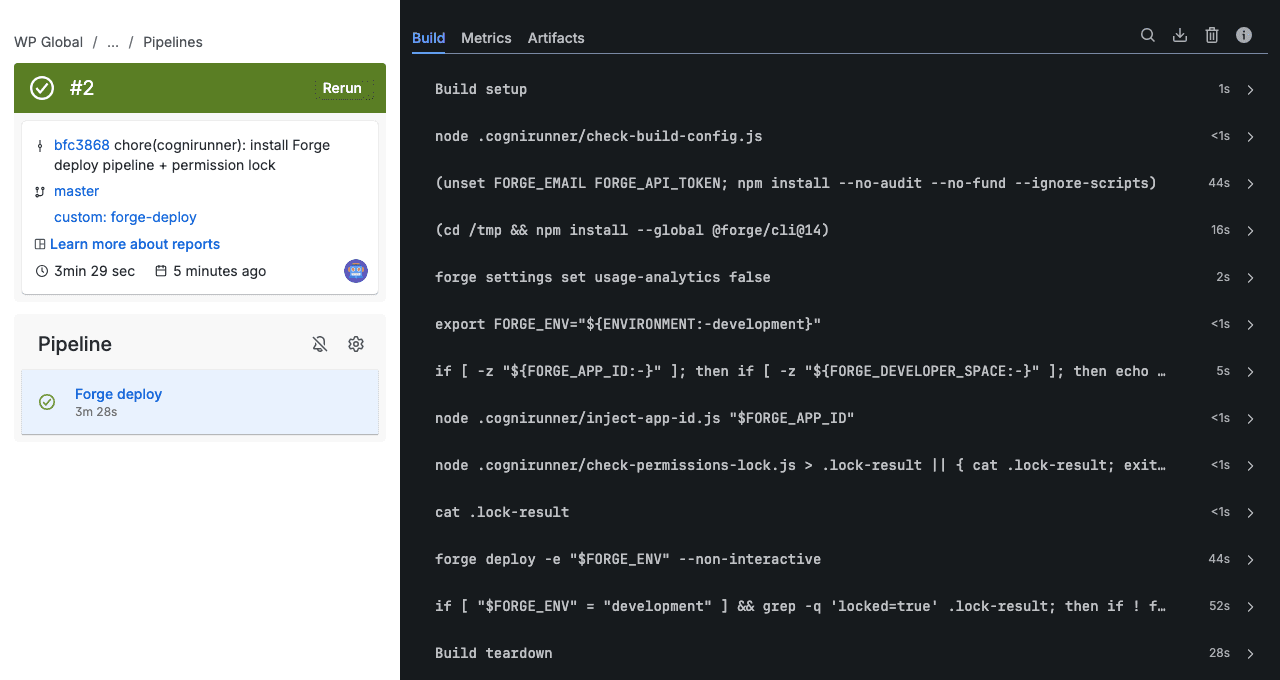The image size is (1280, 680).
Task: Click the '5 minutes ago' timestamp
Action: click(220, 271)
